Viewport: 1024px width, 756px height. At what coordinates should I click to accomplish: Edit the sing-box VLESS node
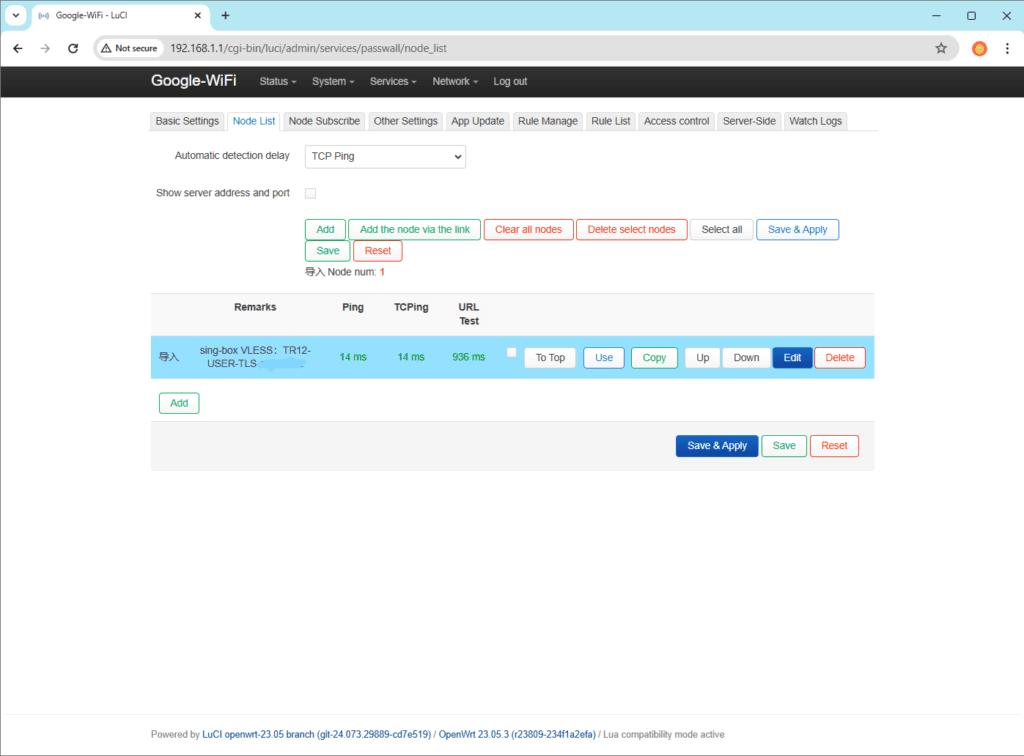(x=792, y=358)
